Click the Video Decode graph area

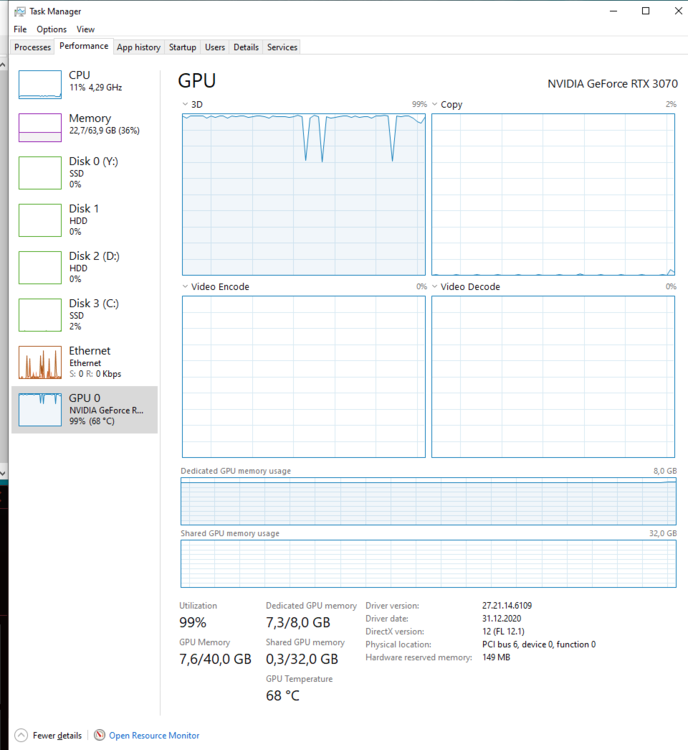(x=553, y=376)
